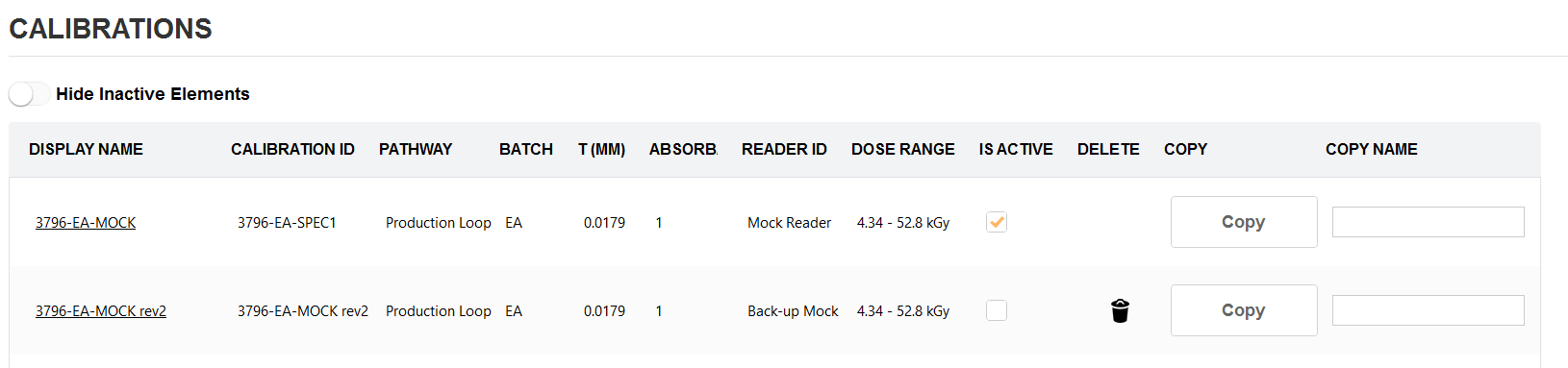Select the Absorb. column header

coord(683,149)
